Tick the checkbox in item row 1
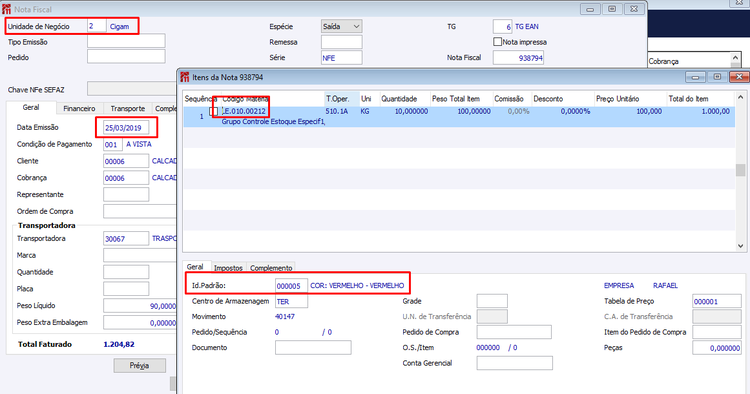This screenshot has width=750, height=394. pos(214,111)
